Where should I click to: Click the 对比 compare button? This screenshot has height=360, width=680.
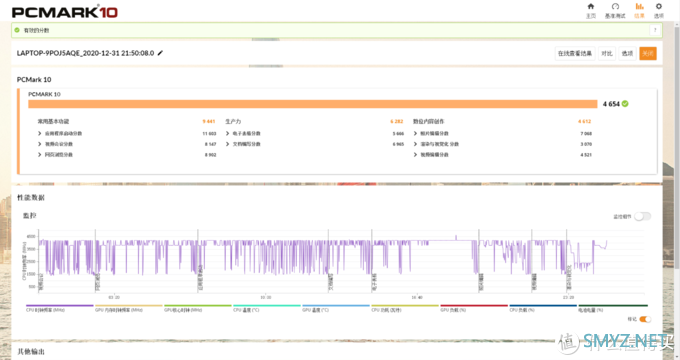607,53
